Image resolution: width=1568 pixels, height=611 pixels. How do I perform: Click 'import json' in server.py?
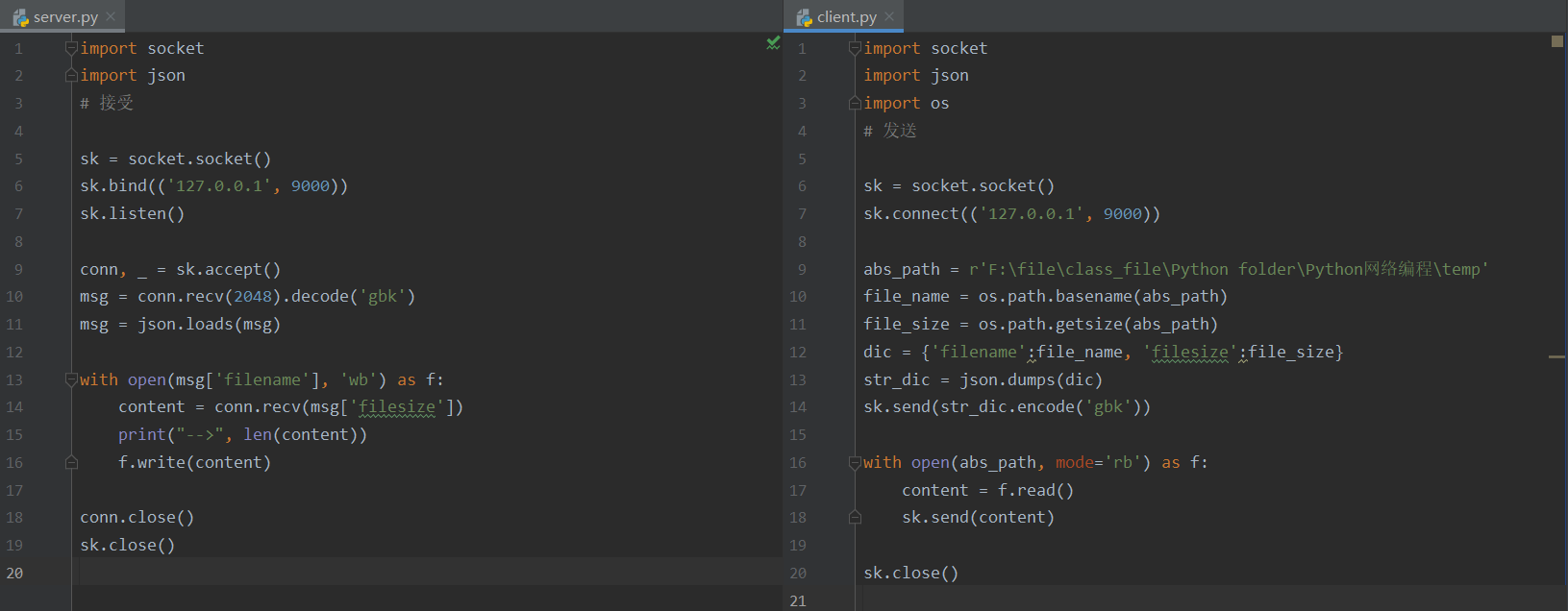pos(133,75)
